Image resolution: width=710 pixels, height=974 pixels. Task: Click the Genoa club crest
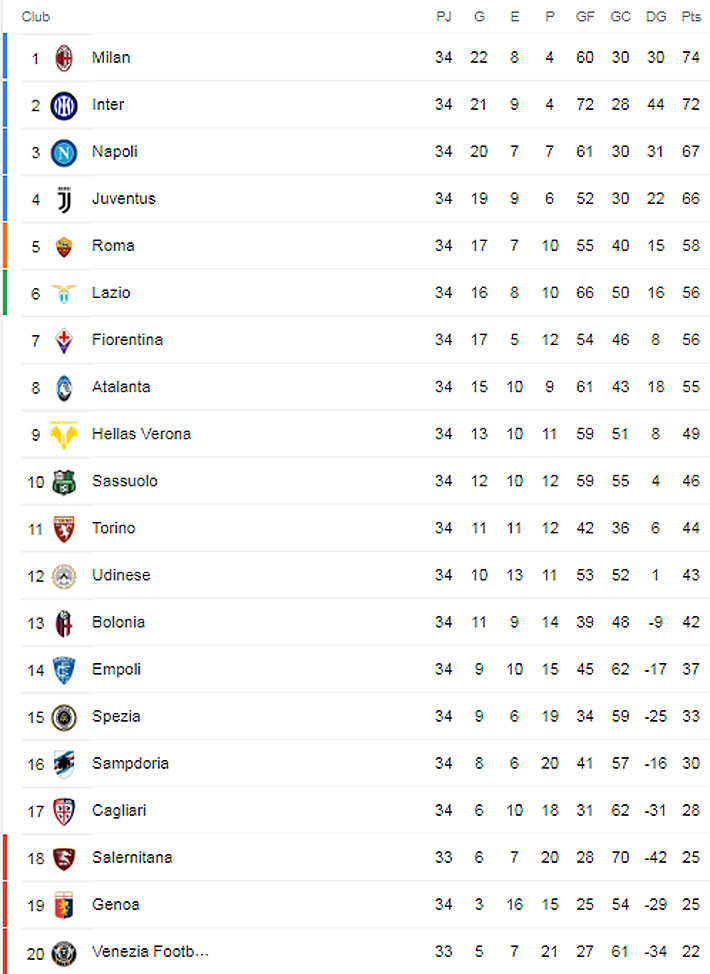click(x=64, y=904)
